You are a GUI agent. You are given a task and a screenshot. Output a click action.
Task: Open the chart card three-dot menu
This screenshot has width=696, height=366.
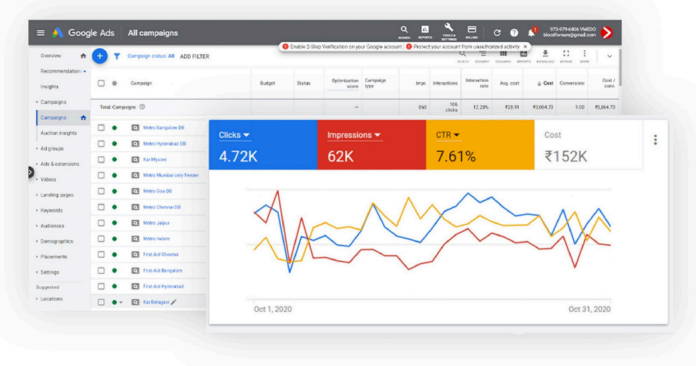point(655,140)
